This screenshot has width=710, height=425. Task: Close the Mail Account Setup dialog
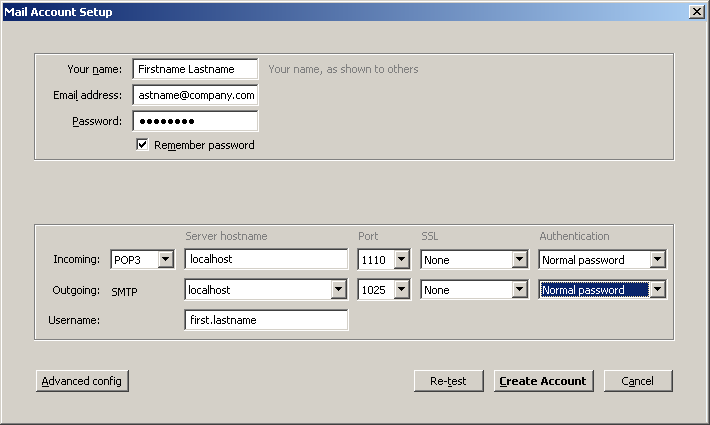pyautogui.click(x=696, y=11)
